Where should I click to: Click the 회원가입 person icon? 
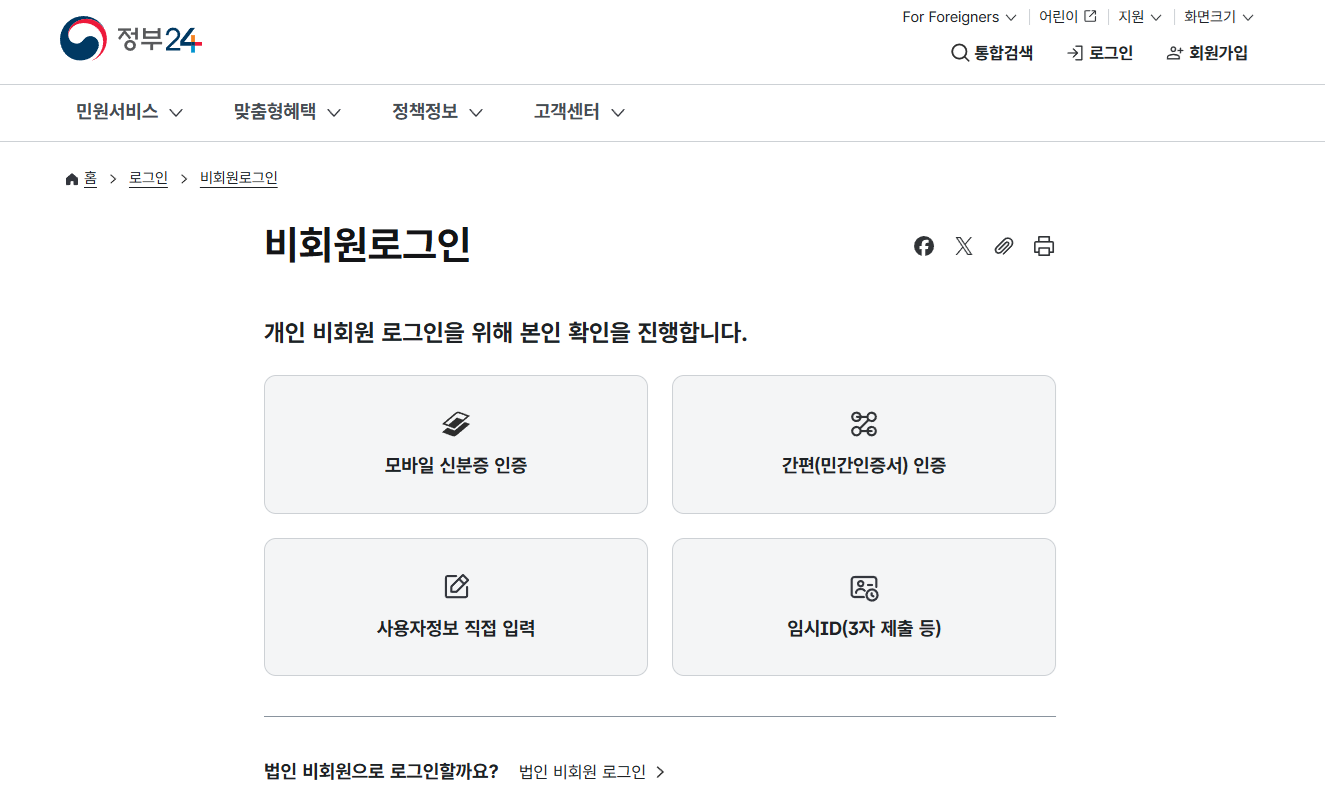click(x=1173, y=52)
